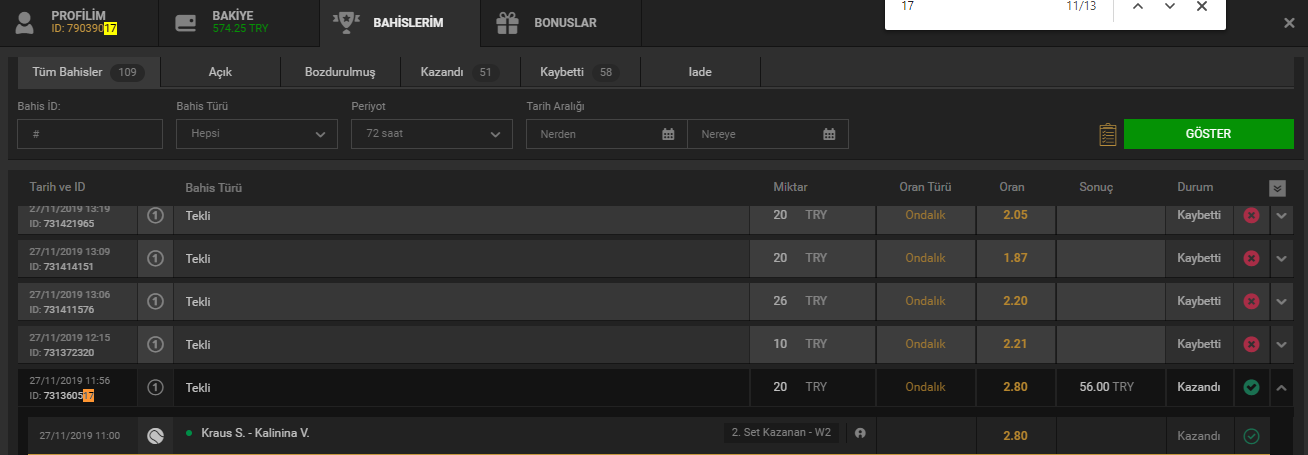Image resolution: width=1308 pixels, height=455 pixels.
Task: Click single-bet icon on bet 731411576
Action: [155, 301]
